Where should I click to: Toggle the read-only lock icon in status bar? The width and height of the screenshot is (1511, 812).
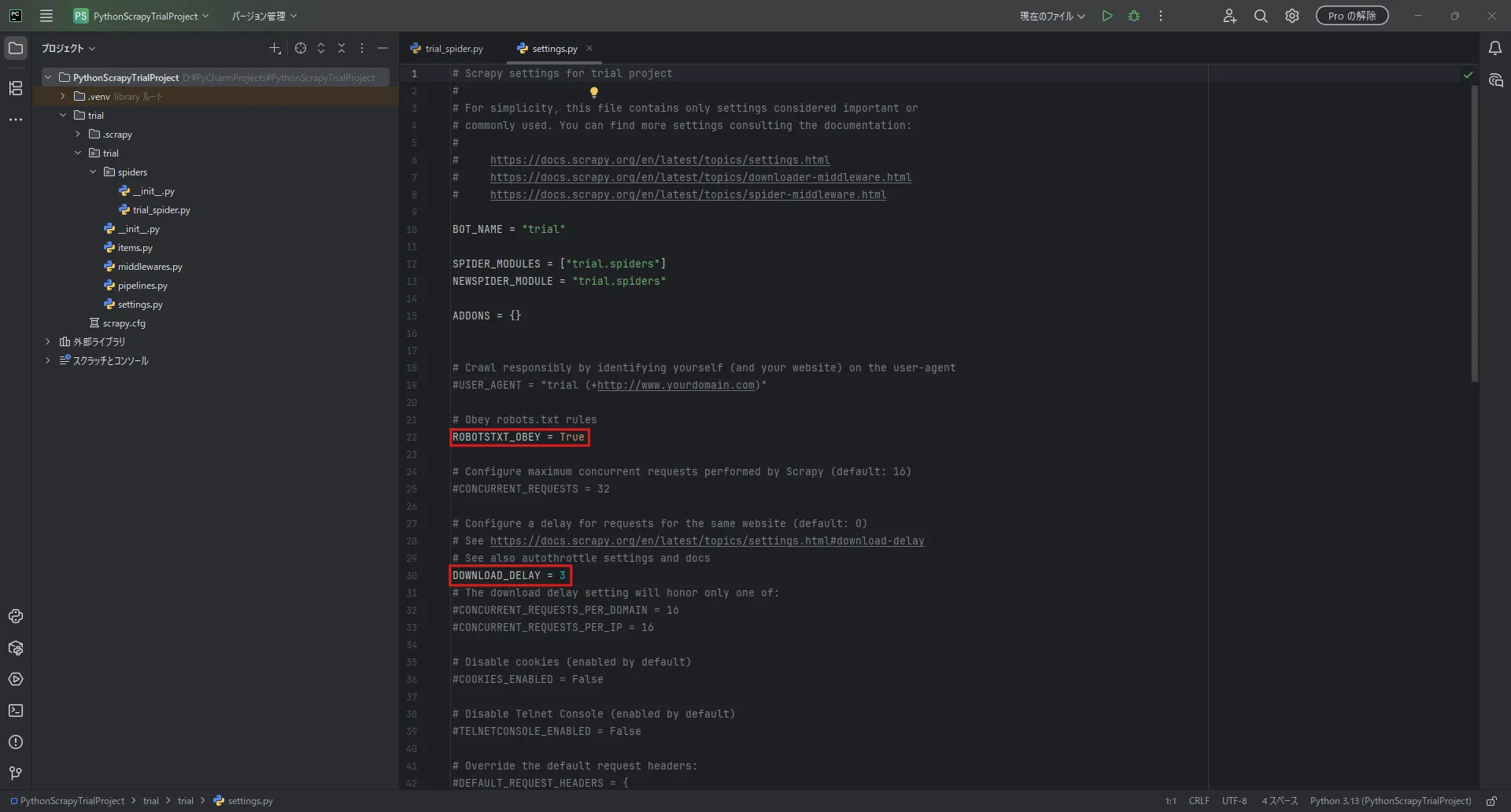[x=1491, y=801]
